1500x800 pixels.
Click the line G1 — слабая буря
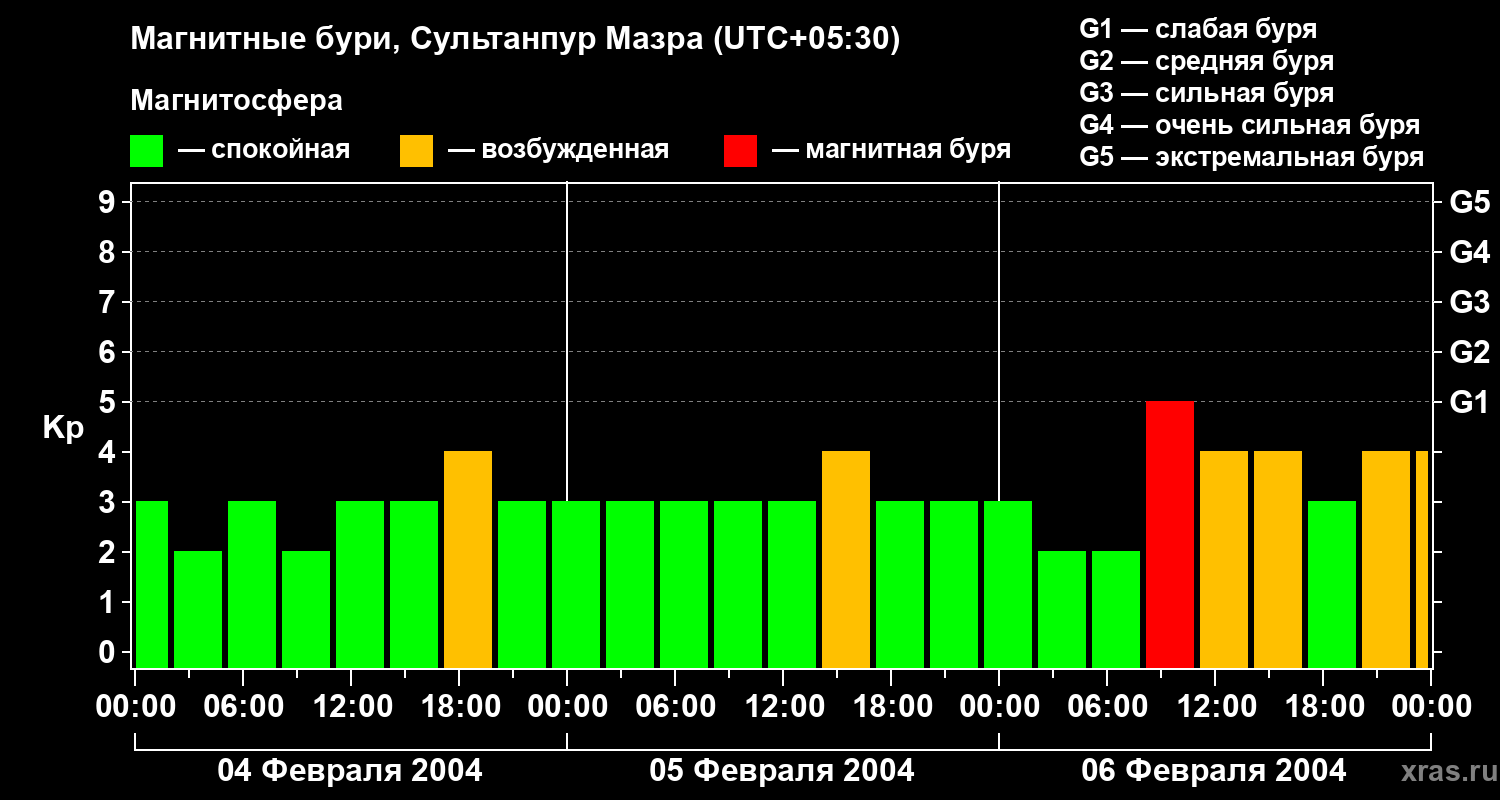(x=1198, y=29)
